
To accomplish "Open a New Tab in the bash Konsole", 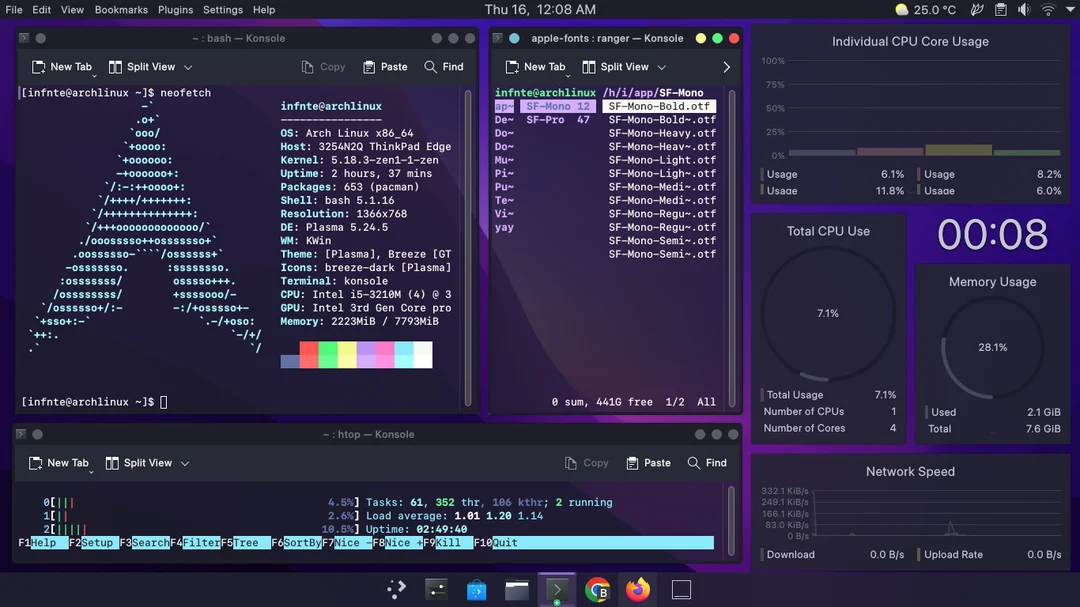I will click(x=62, y=66).
